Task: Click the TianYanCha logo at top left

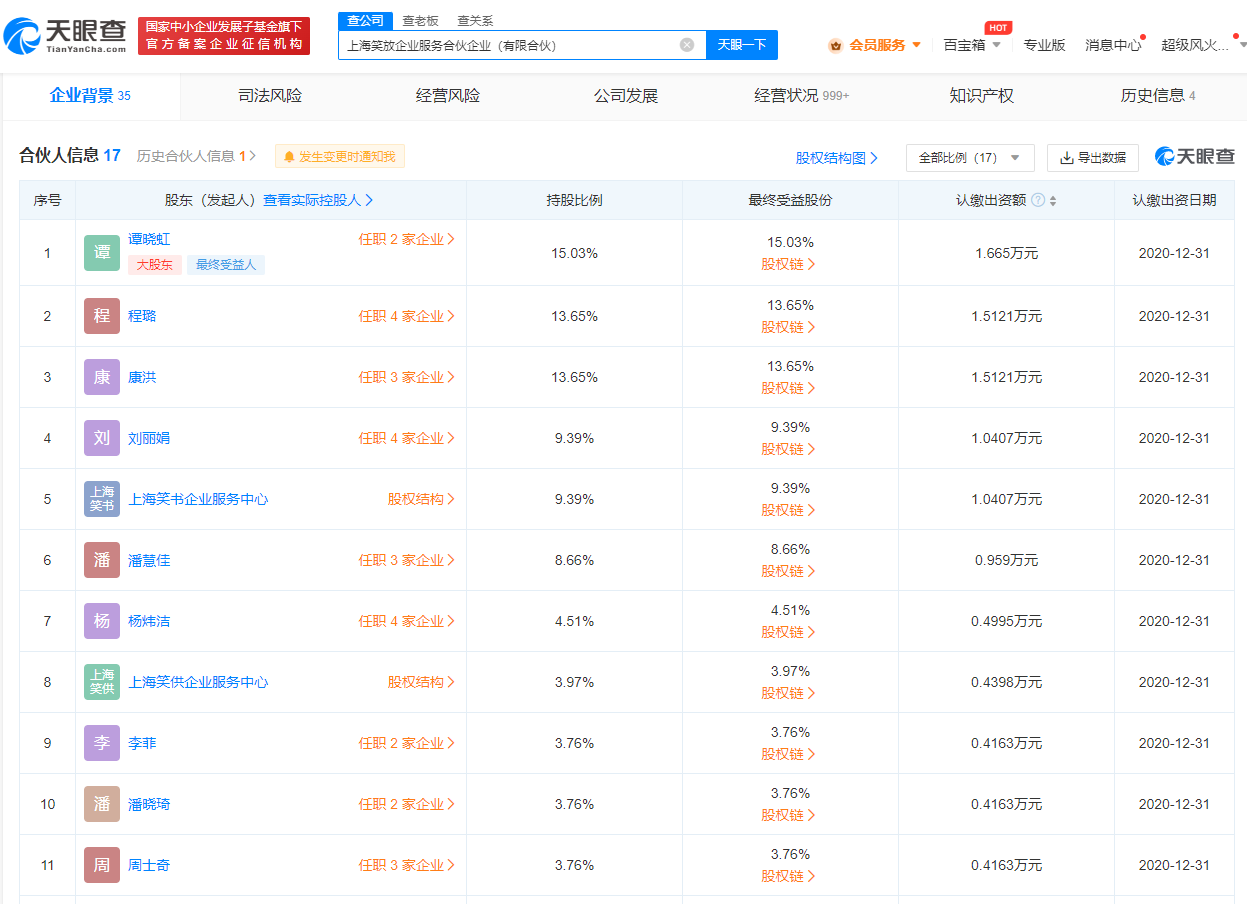Action: point(65,36)
